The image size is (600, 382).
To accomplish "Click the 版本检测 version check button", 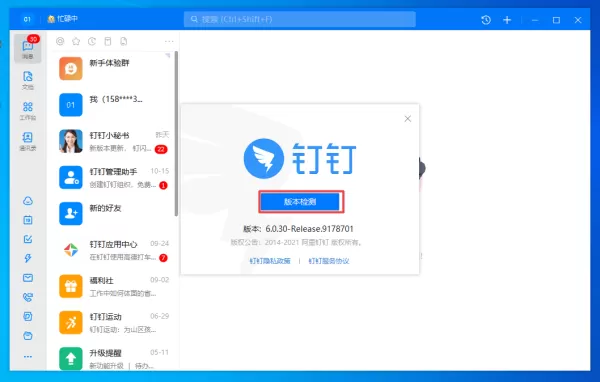I will pos(300,202).
